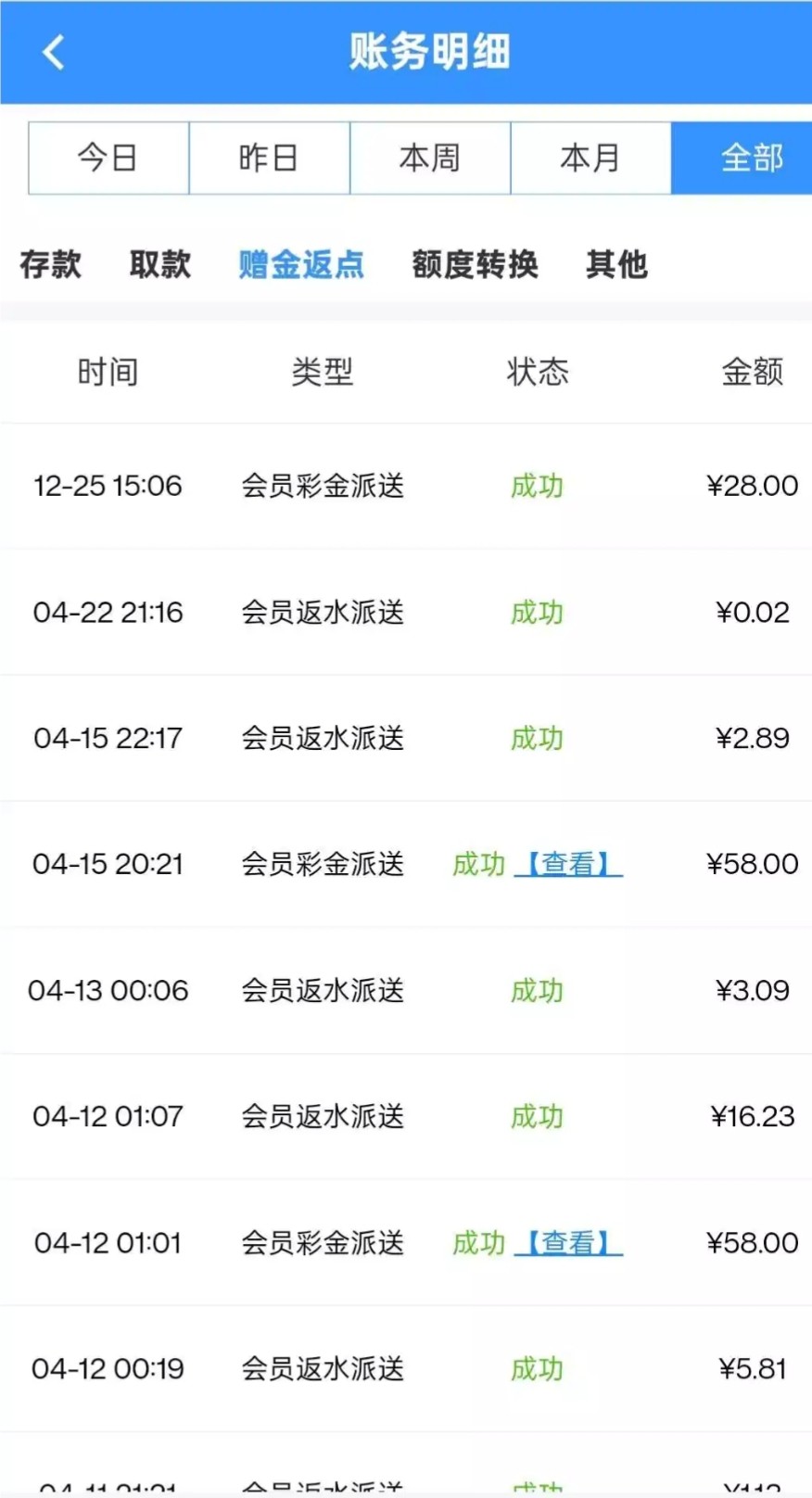Open the 04-13 00:06 rebate entry

[406, 990]
